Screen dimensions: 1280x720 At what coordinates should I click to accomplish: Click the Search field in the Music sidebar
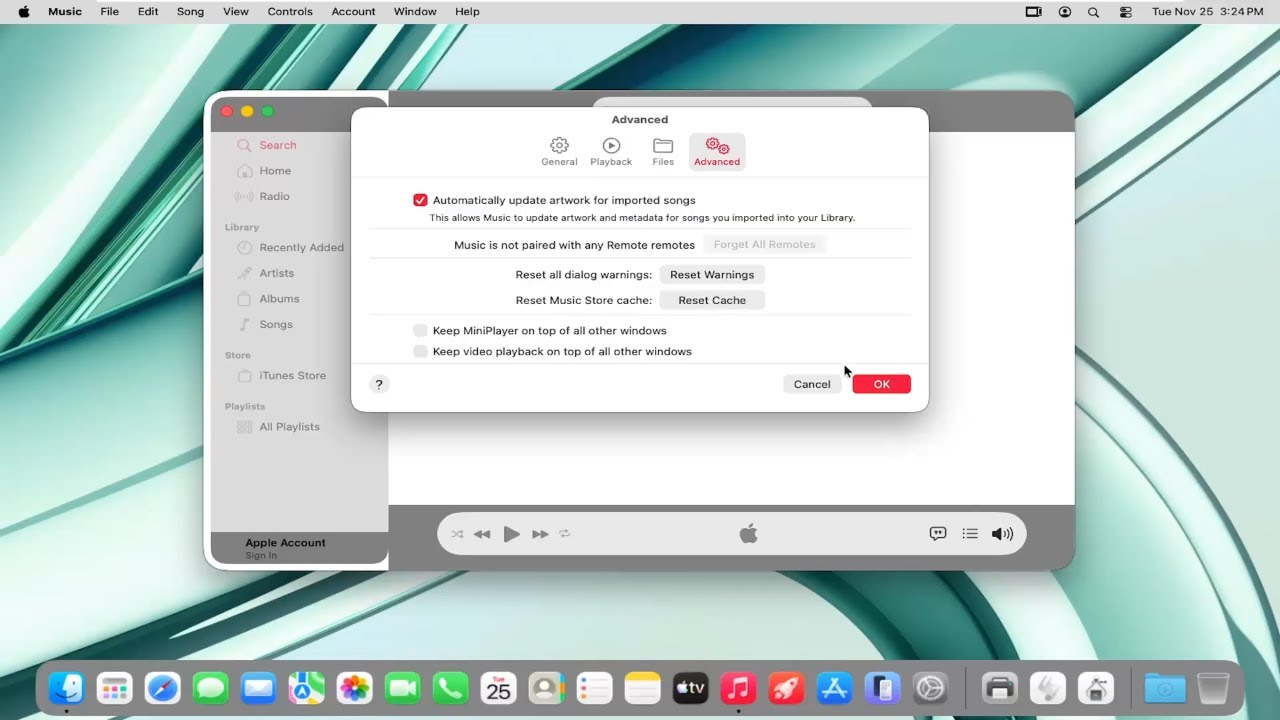266,145
